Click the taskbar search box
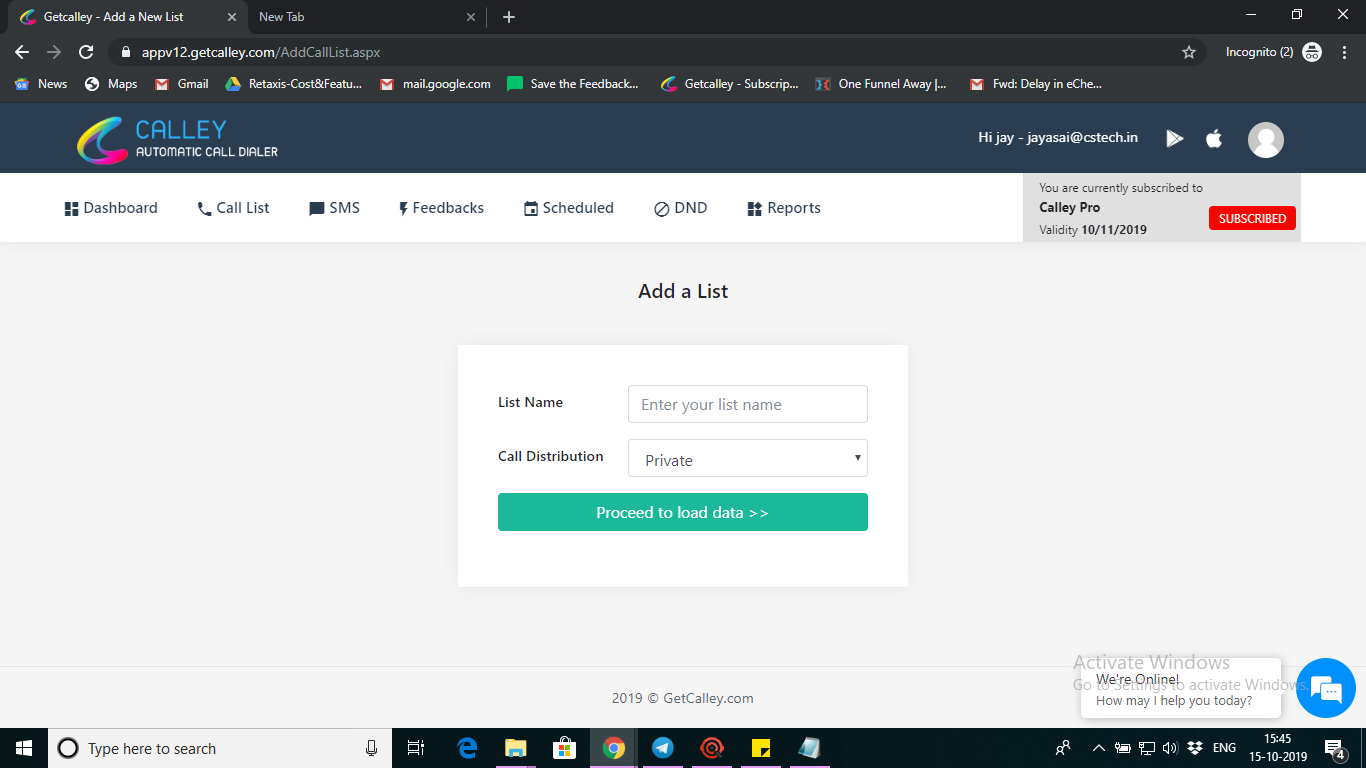This screenshot has width=1366, height=768. 220,748
